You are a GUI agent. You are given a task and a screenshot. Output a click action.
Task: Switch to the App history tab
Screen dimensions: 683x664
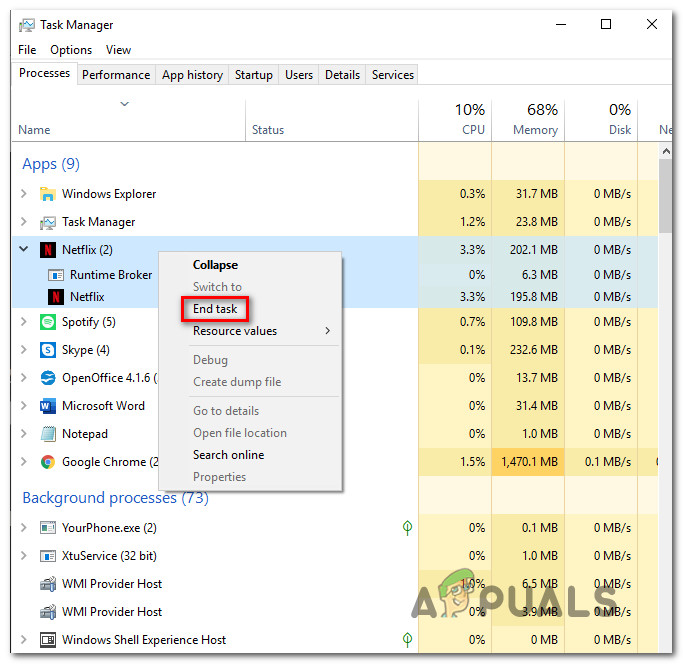coord(193,75)
